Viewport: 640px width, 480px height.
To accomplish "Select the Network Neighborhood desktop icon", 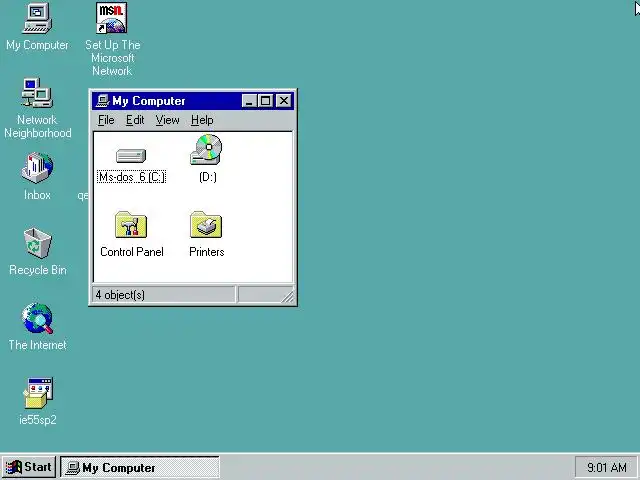I will [37, 93].
